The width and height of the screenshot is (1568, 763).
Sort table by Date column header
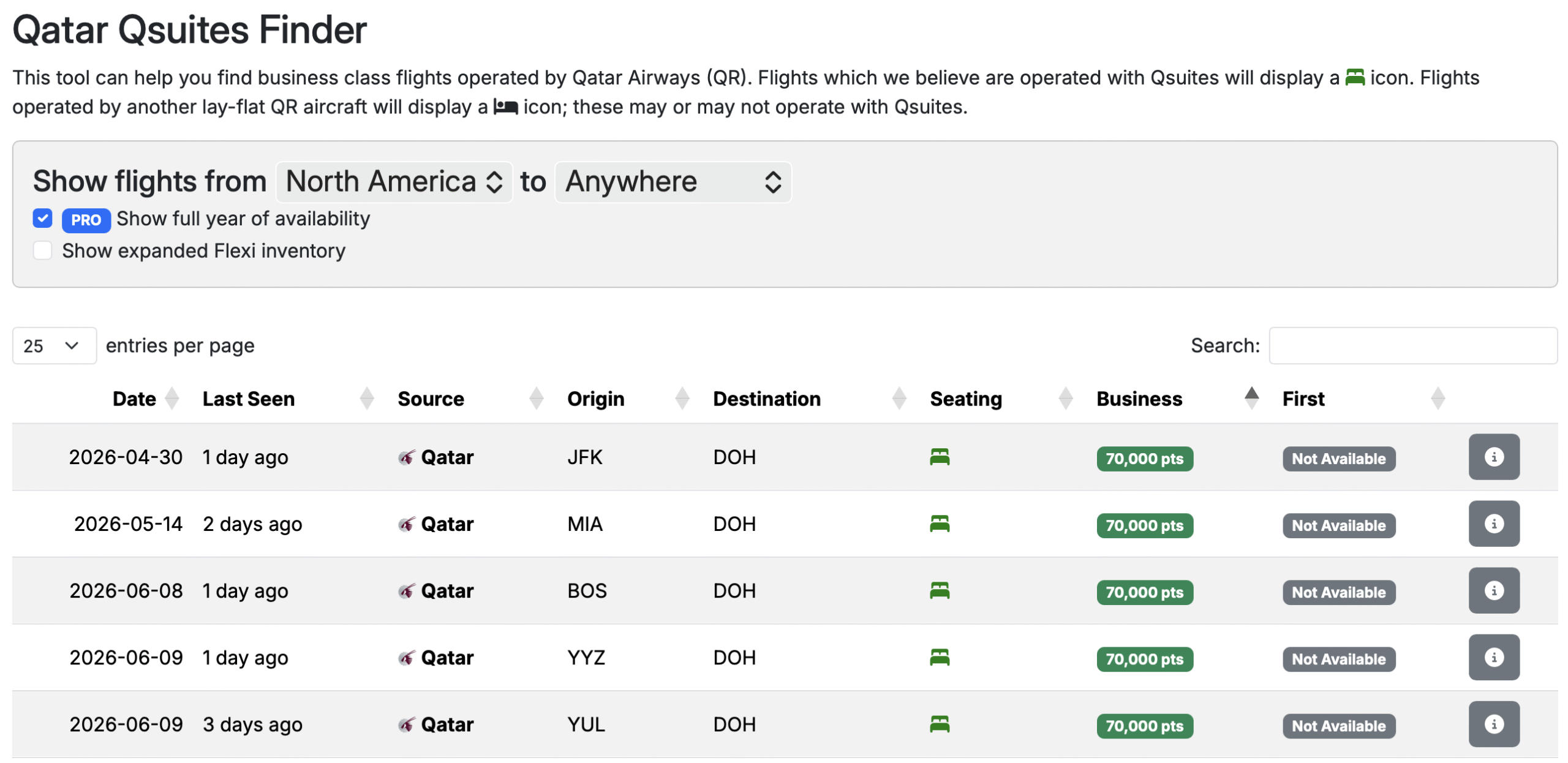click(x=134, y=399)
